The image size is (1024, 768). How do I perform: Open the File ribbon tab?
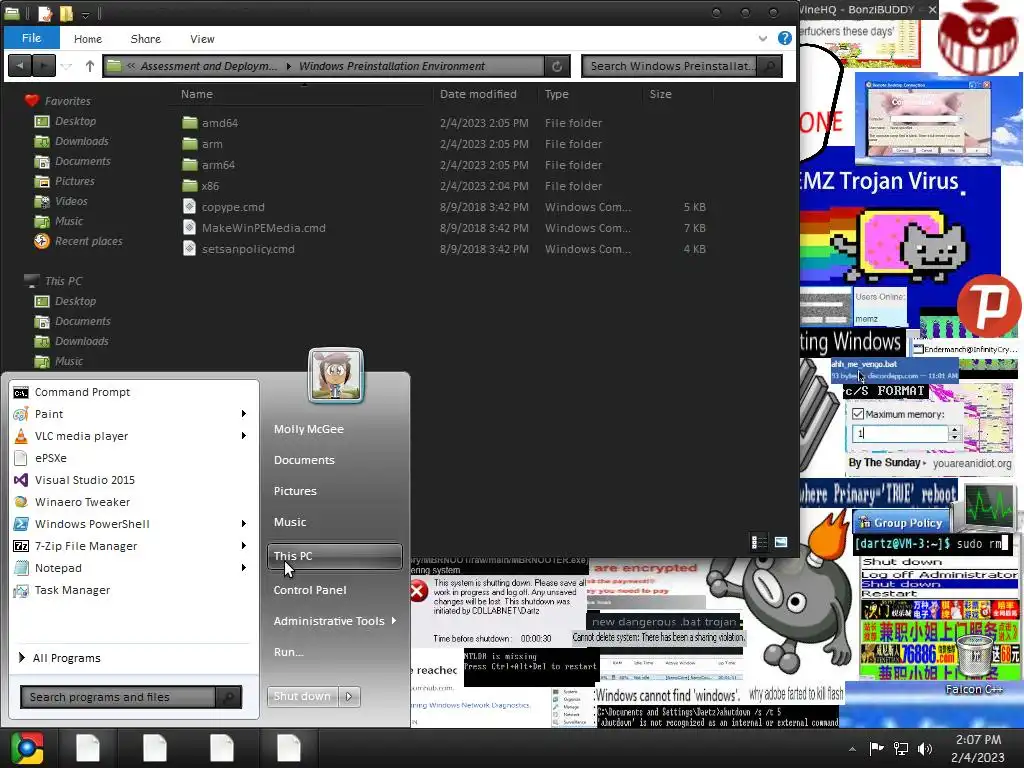[31, 38]
